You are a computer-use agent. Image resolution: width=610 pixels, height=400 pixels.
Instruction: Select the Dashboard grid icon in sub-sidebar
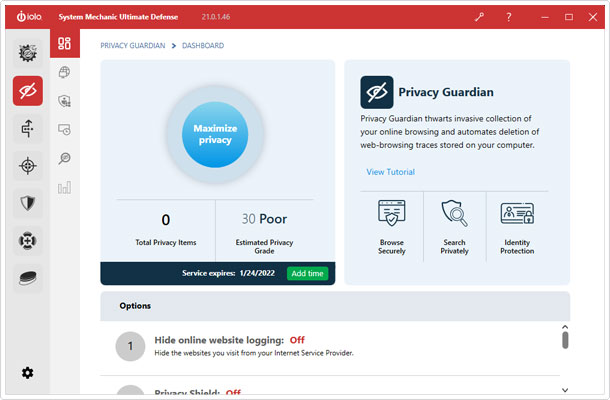(x=65, y=43)
